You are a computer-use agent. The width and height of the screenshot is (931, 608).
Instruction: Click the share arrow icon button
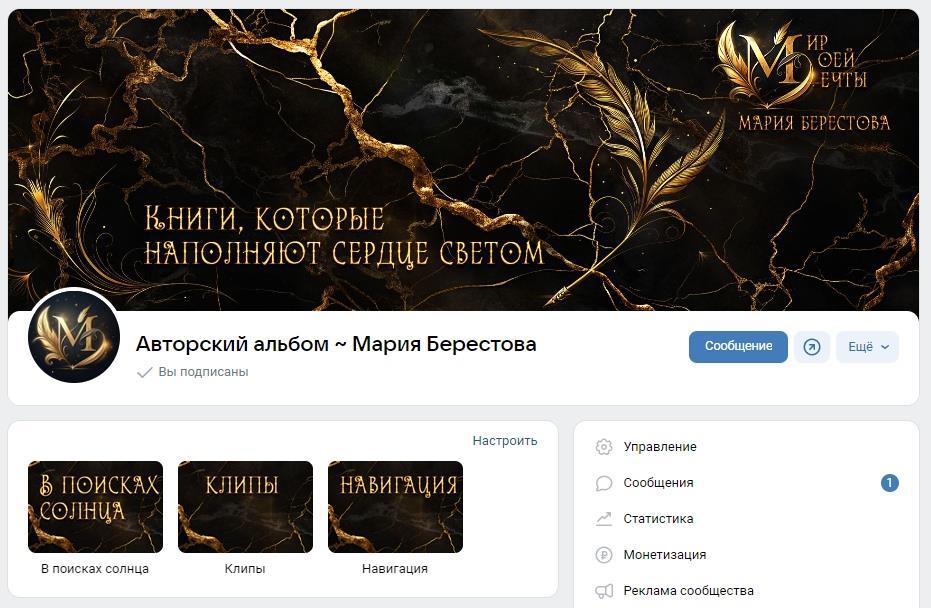[812, 347]
